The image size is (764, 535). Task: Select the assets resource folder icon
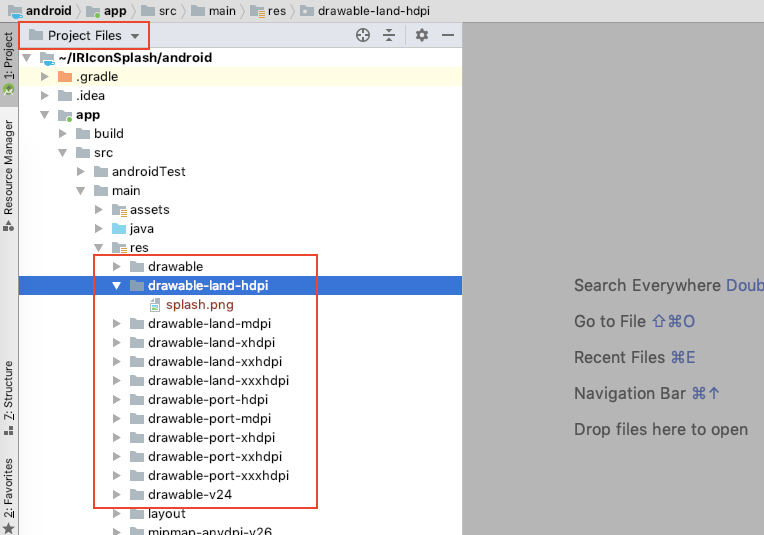tap(119, 210)
